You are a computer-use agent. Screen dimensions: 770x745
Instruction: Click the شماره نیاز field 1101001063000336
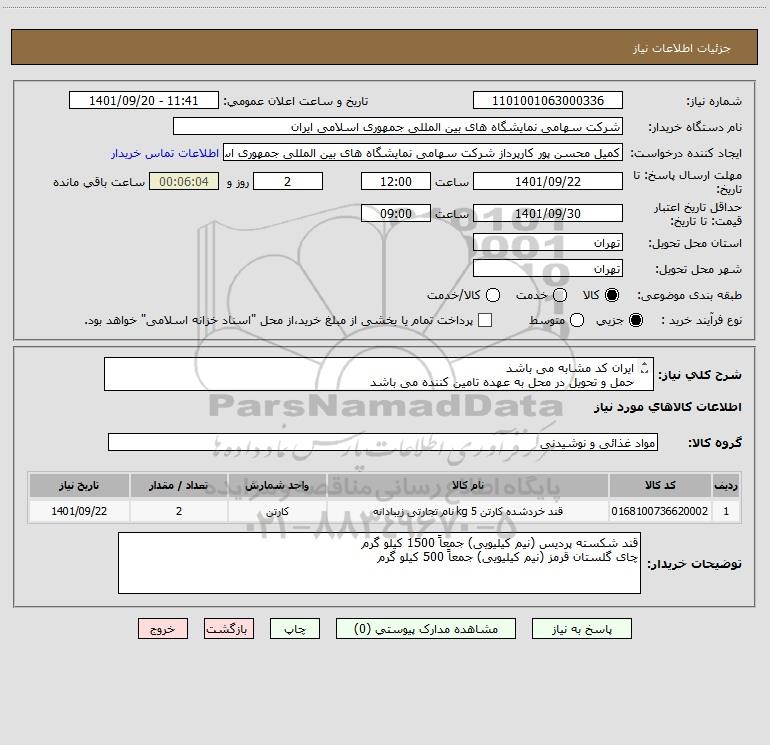[548, 100]
